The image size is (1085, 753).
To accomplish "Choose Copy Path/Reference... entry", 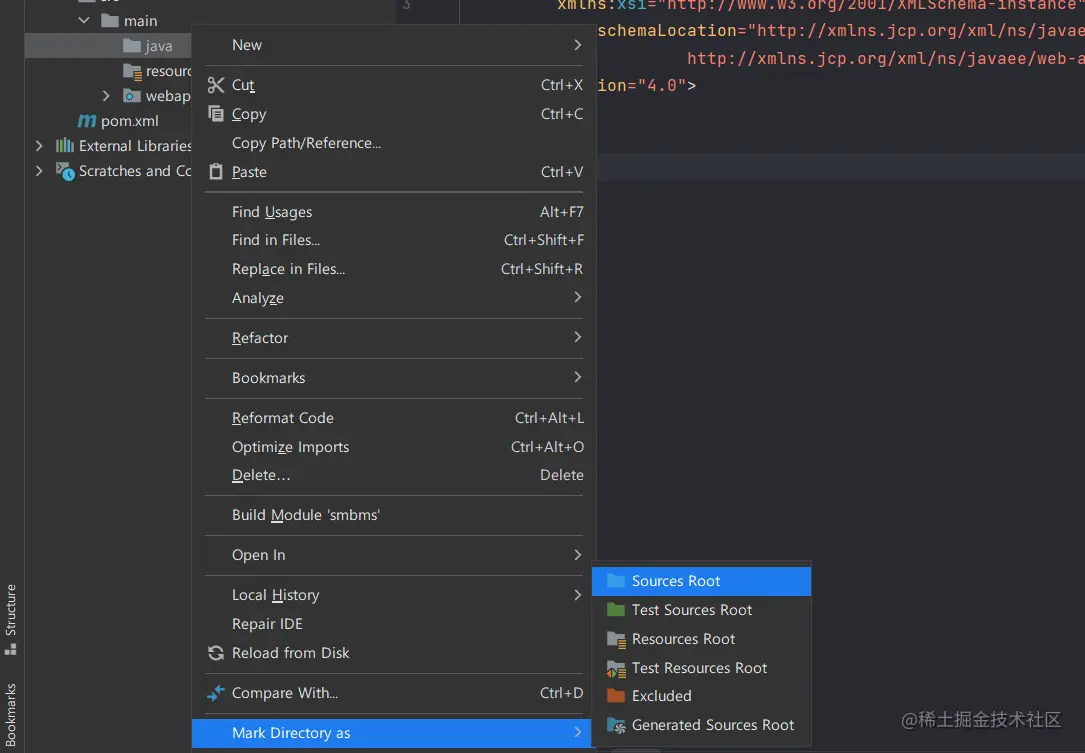I will tap(394, 143).
